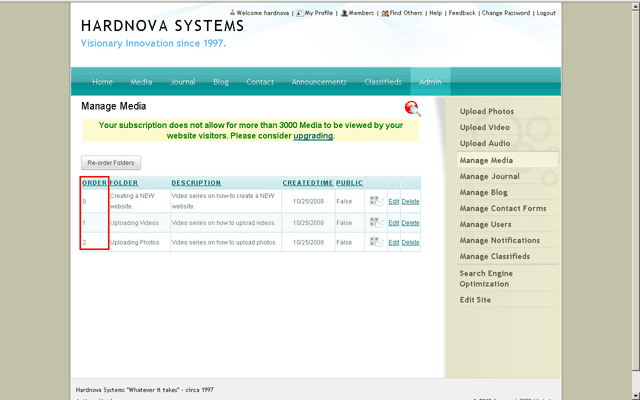The width and height of the screenshot is (640, 400).
Task: Go to the Classifieds navigation tab
Action: tap(383, 82)
